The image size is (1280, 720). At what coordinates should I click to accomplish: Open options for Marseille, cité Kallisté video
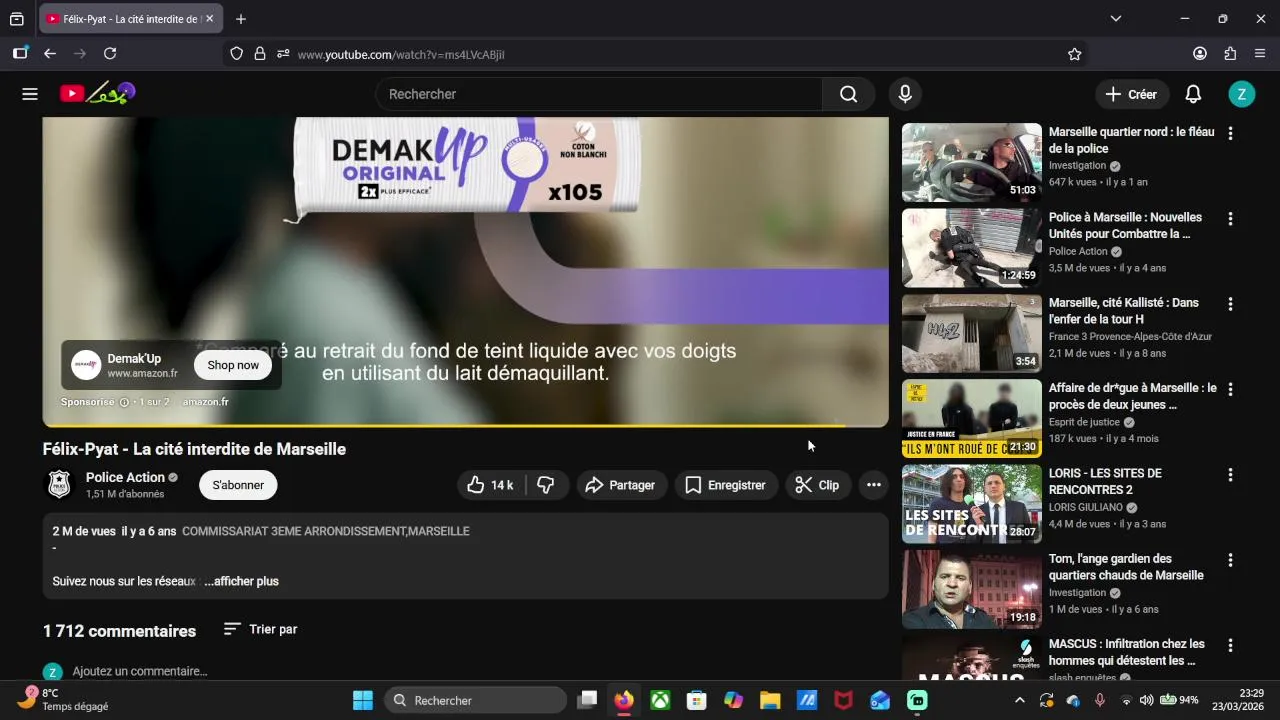pos(1230,304)
